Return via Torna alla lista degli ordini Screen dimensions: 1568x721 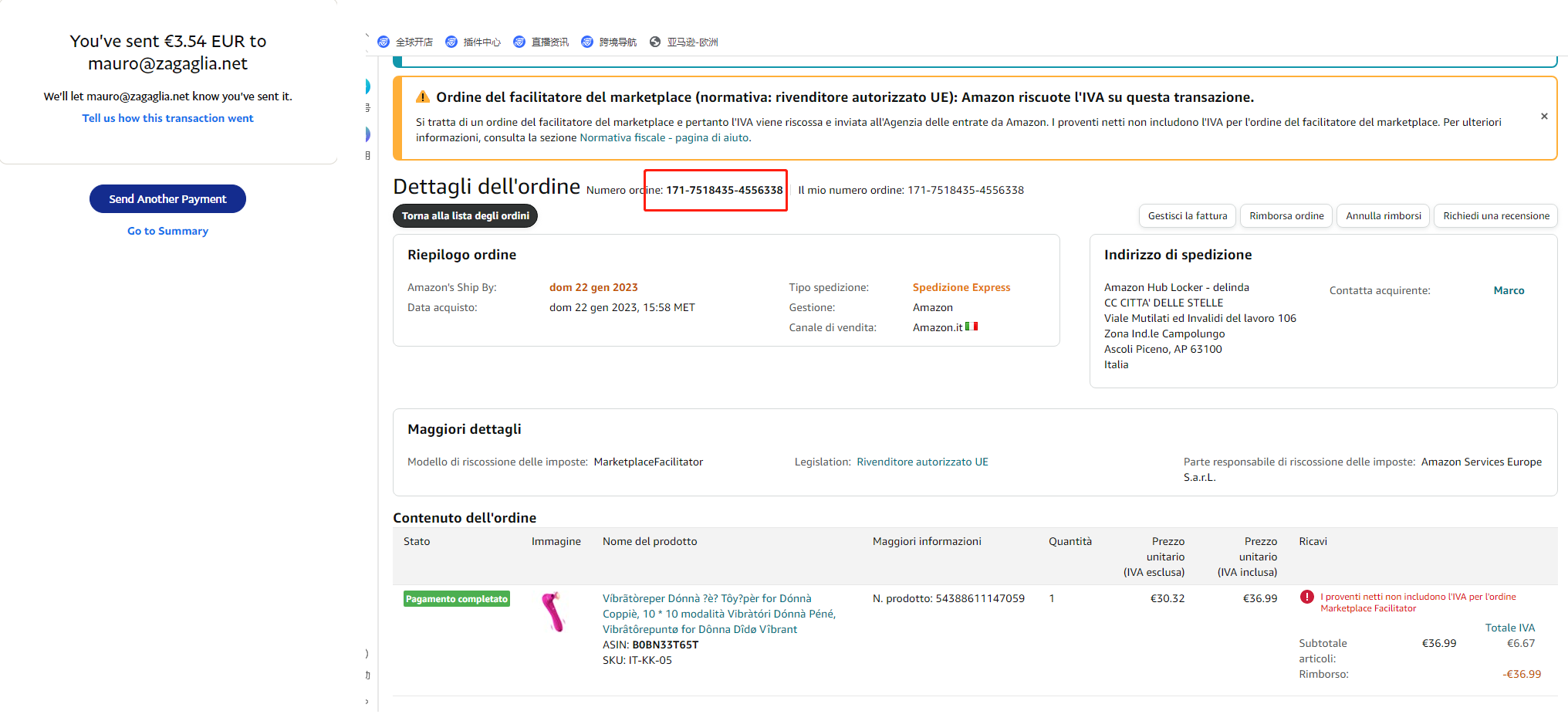tap(465, 216)
